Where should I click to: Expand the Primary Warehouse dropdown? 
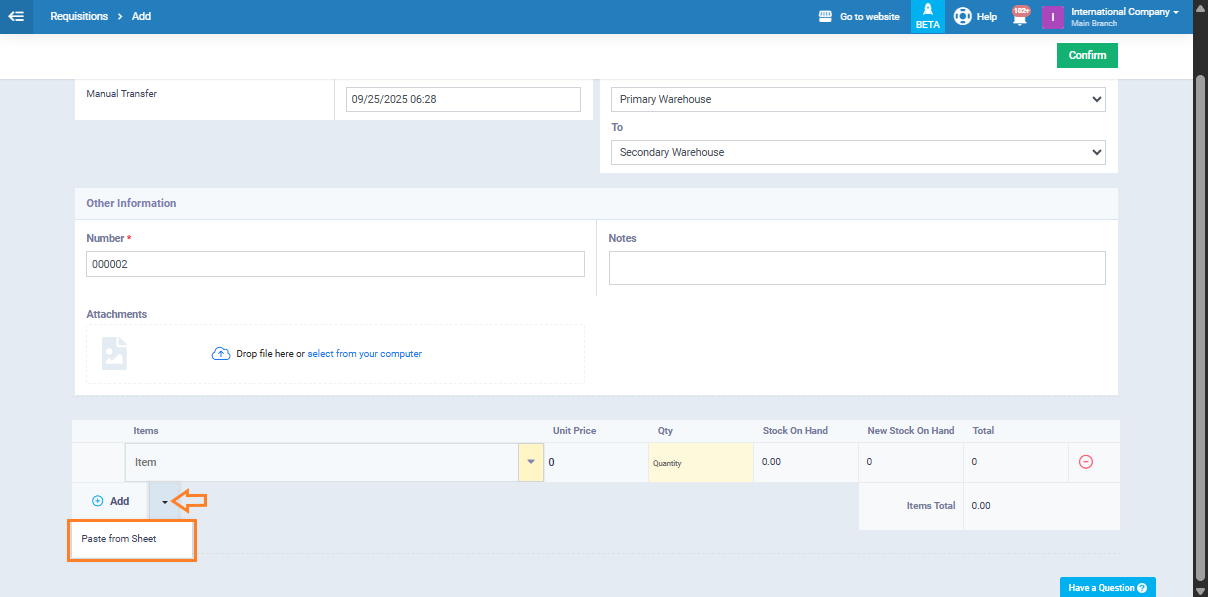tap(857, 100)
